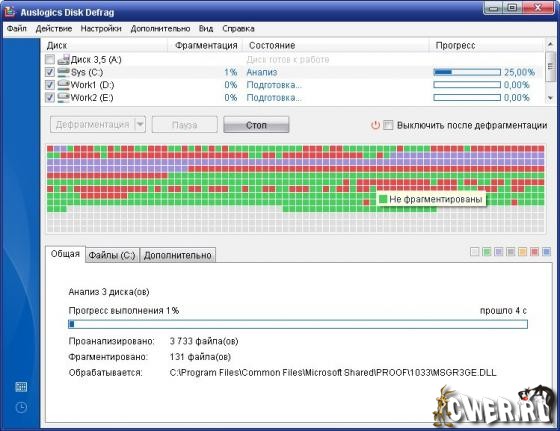Click the red fragmented color legend swatch
This screenshot has width=560, height=431.
[534, 252]
